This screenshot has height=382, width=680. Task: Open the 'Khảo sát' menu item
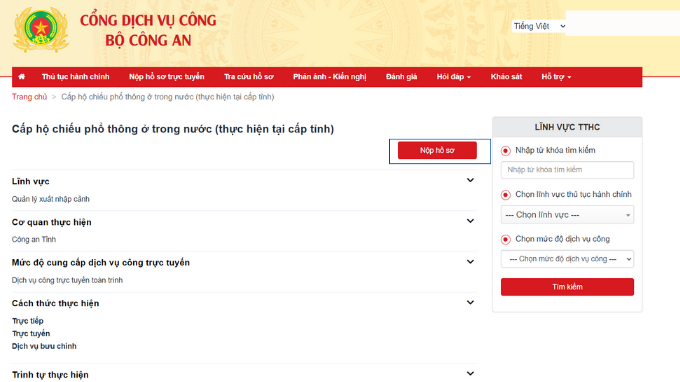click(x=506, y=77)
